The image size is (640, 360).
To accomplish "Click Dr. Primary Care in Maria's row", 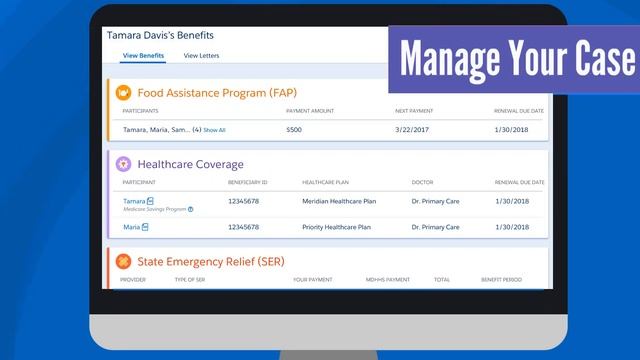I will (436, 227).
